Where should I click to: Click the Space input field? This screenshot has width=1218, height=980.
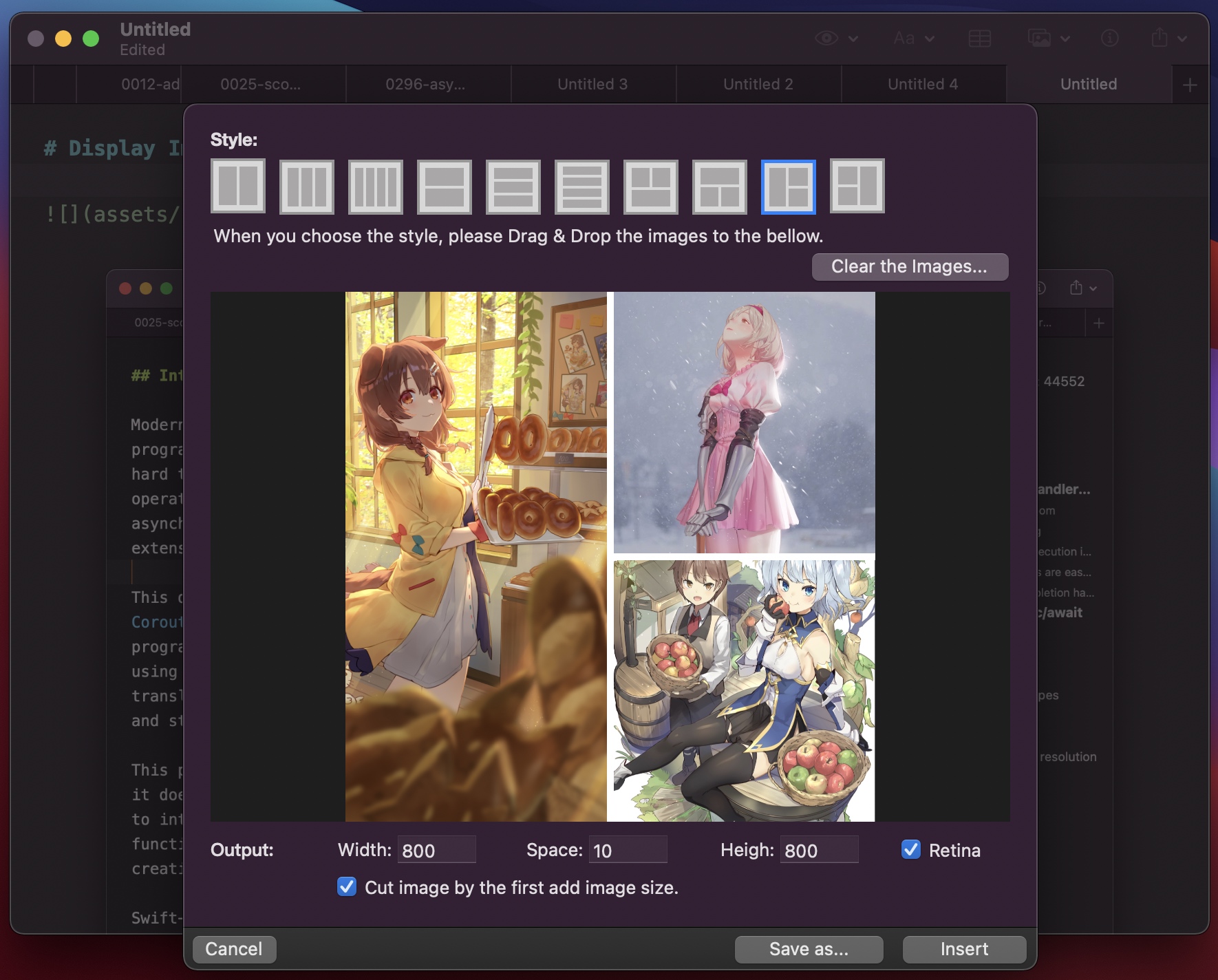(628, 850)
